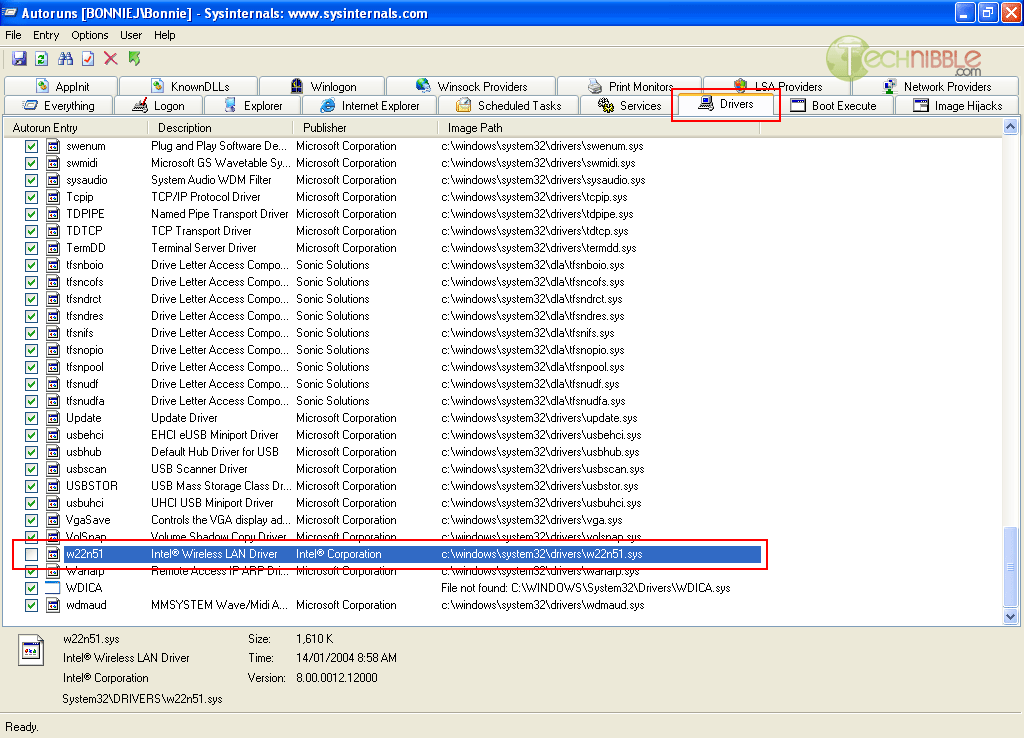Open the User menu
Viewport: 1024px width, 738px height.
click(x=131, y=35)
